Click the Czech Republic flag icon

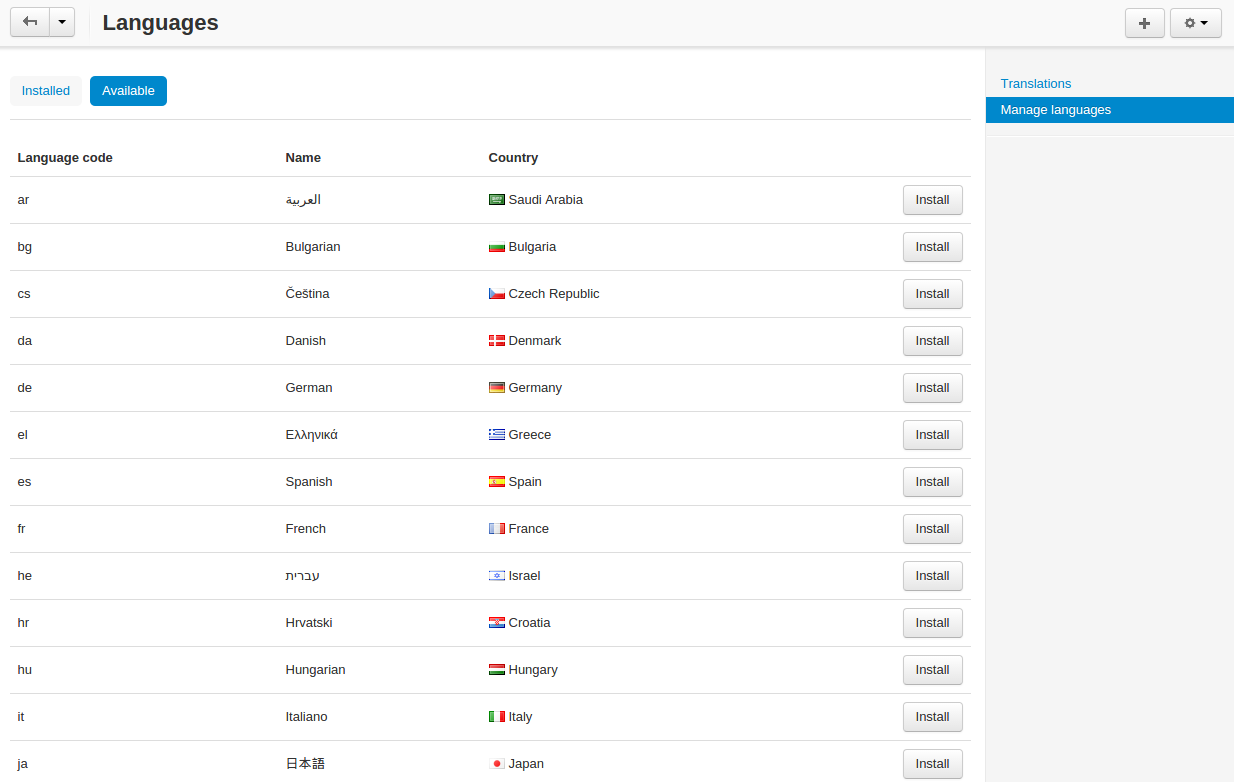click(x=497, y=294)
